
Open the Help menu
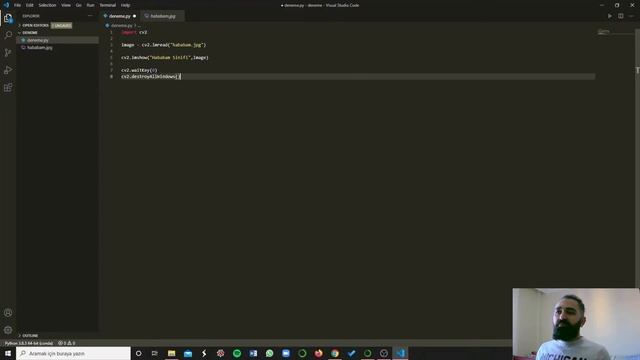coord(125,5)
